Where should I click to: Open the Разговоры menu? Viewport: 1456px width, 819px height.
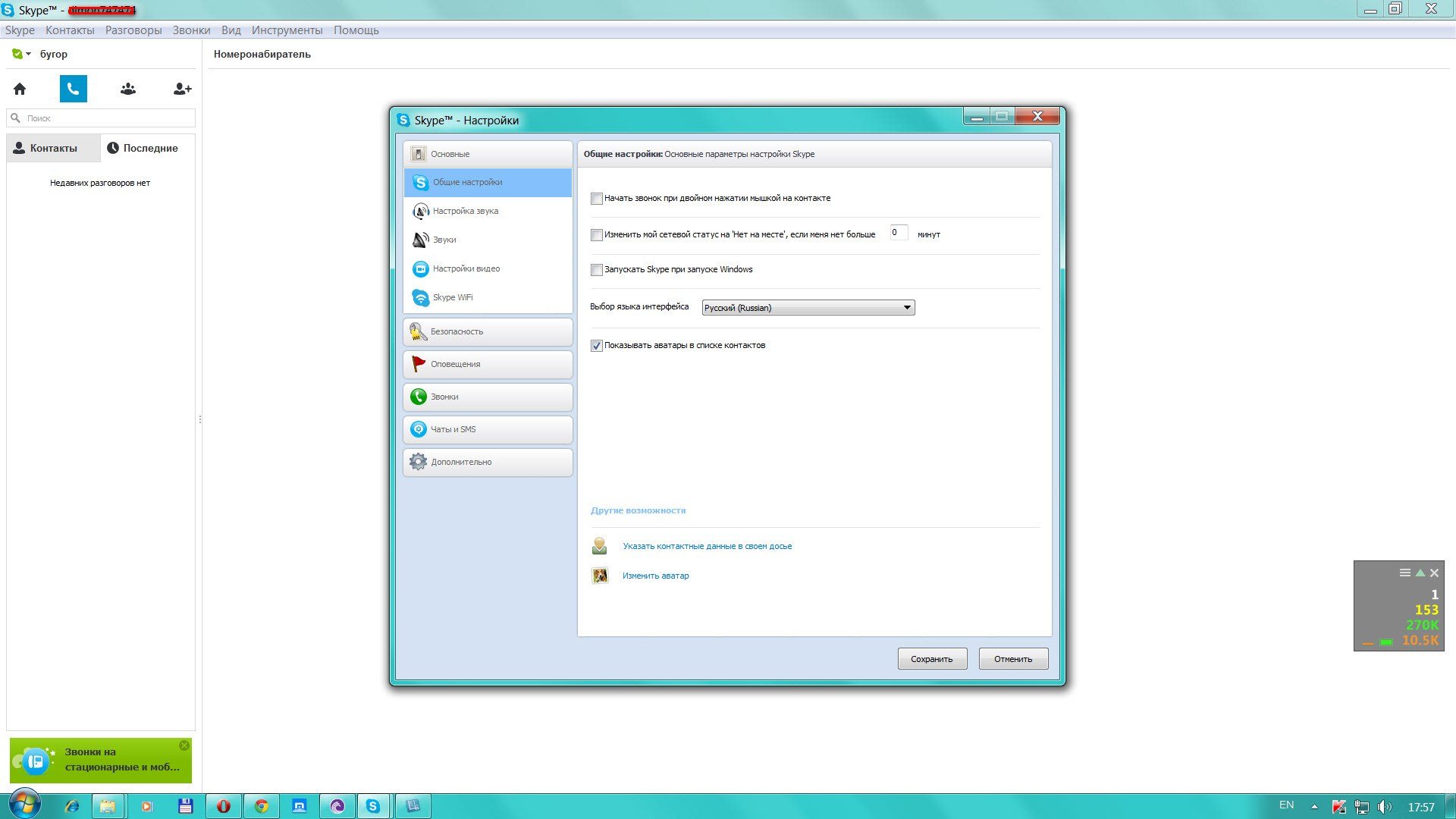pos(133,30)
